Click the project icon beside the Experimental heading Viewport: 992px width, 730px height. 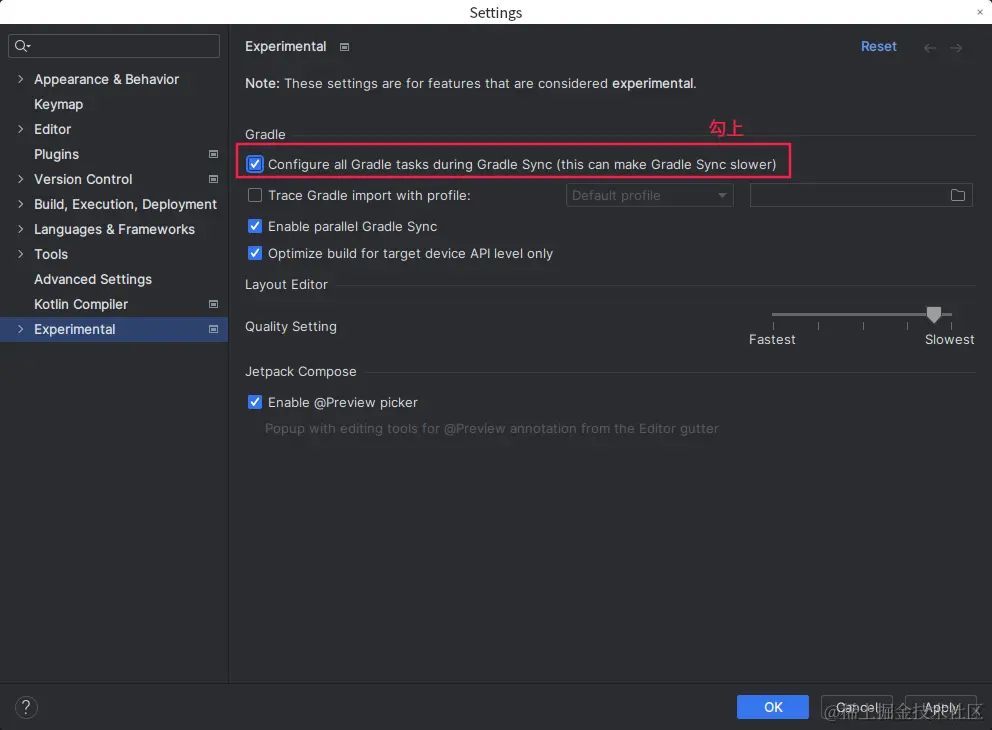[344, 47]
